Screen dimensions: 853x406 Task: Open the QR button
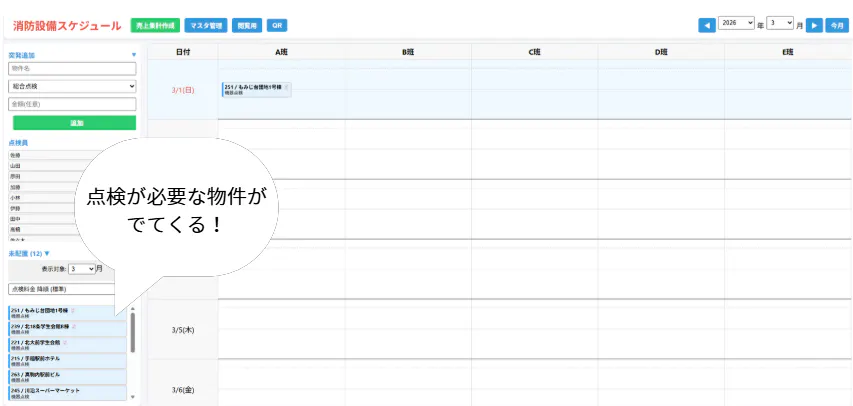coord(277,25)
